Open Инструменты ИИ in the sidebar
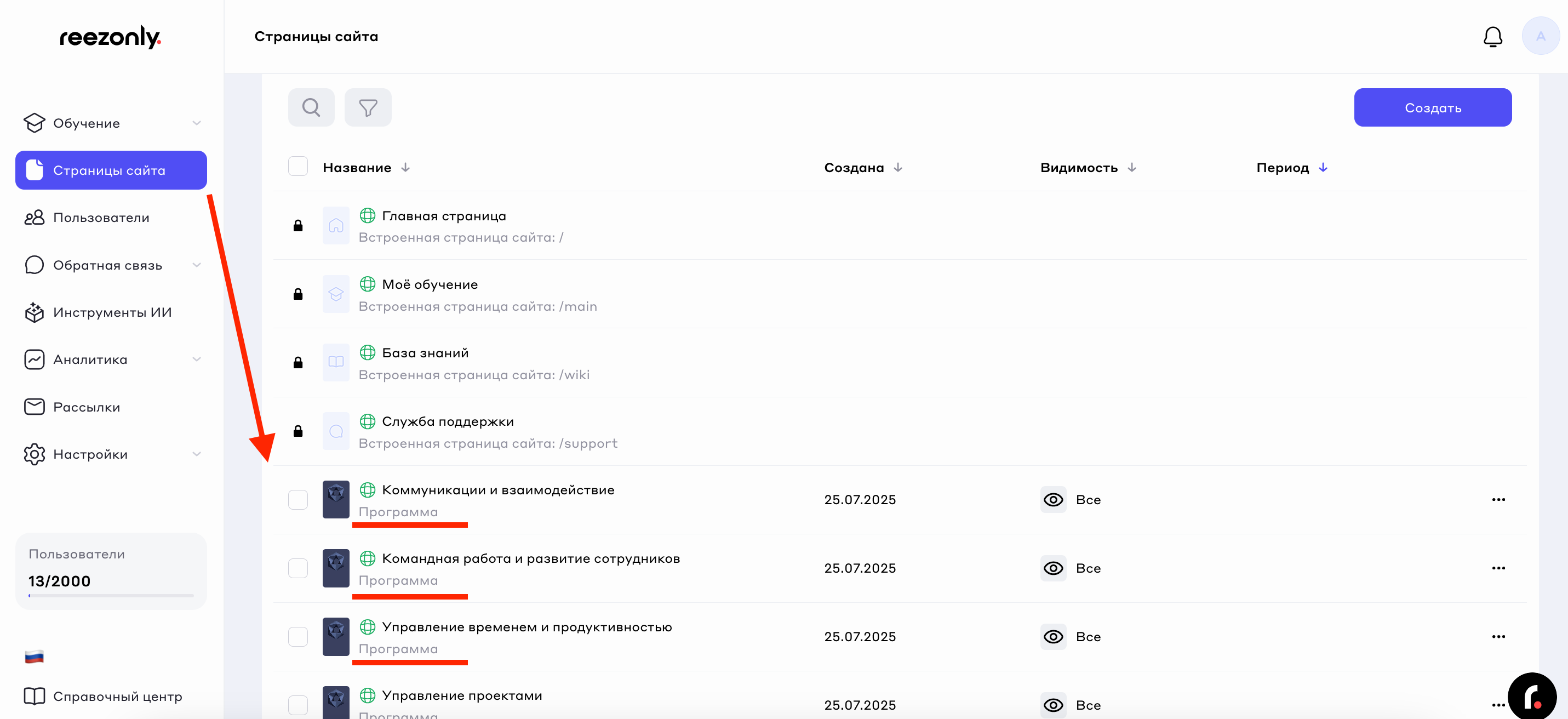This screenshot has height=719, width=1568. pyautogui.click(x=112, y=312)
